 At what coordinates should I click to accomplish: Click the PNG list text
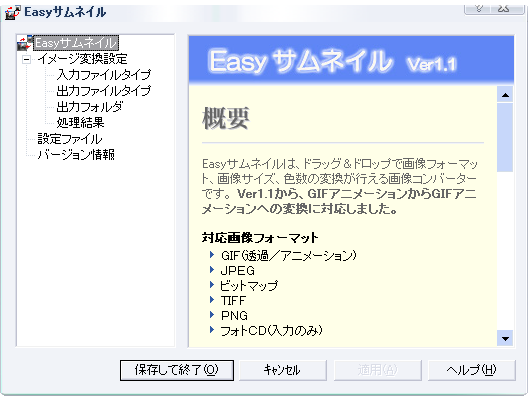(x=234, y=316)
